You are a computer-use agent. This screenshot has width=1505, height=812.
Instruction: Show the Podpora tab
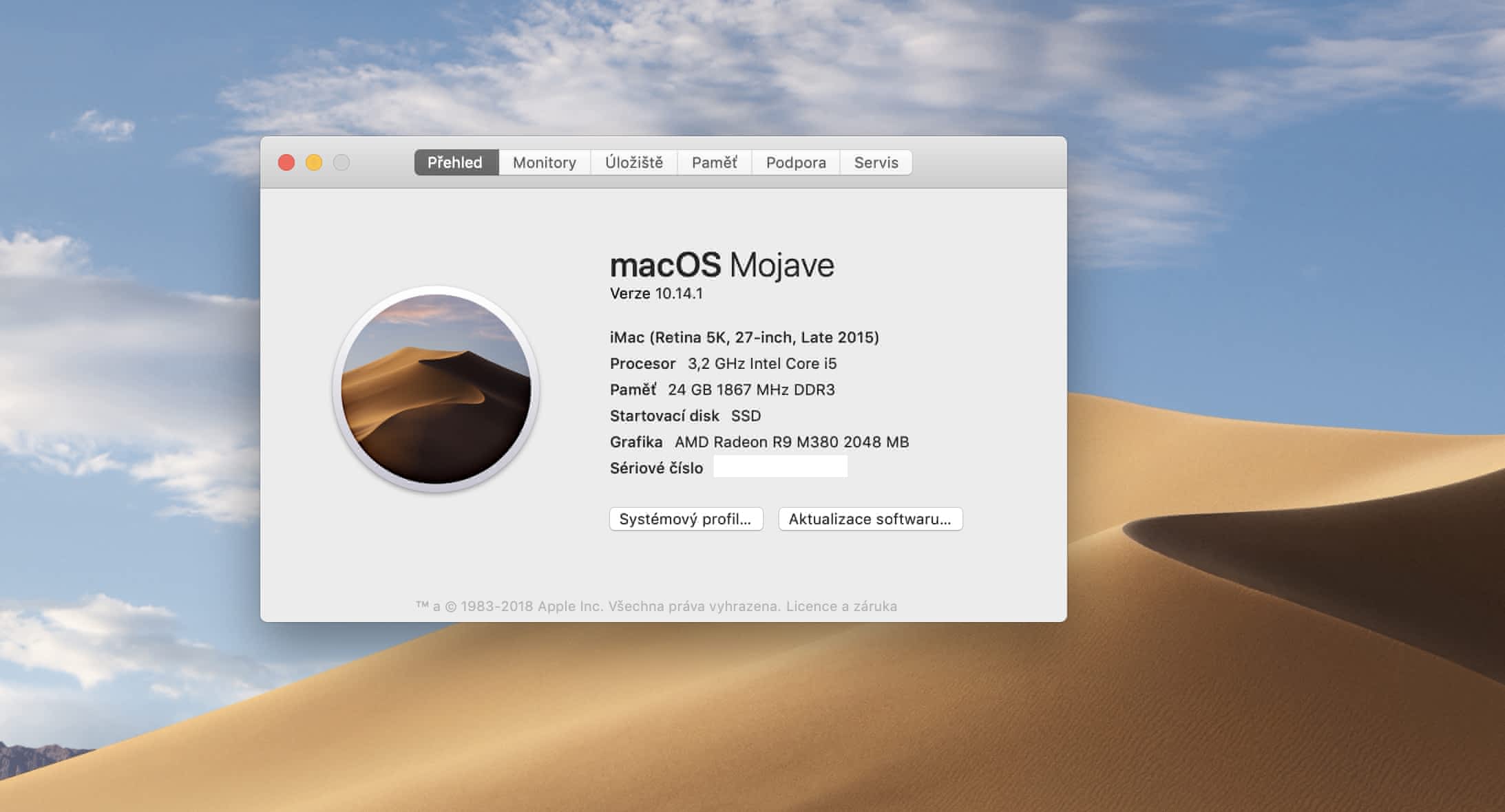[x=795, y=162]
